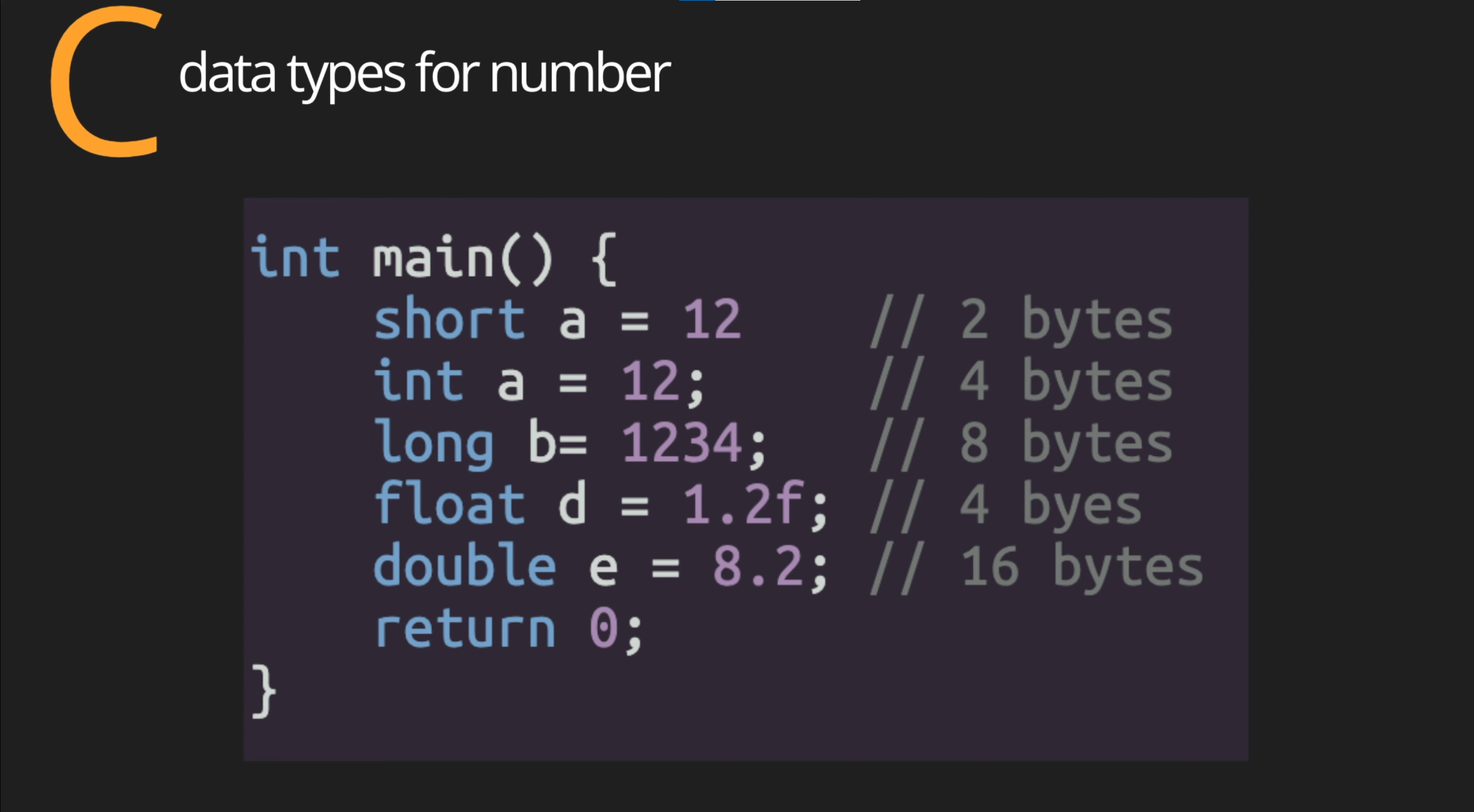The width and height of the screenshot is (1474, 812).
Task: Click the '// 2 bytes' comment
Action: tap(1022, 321)
